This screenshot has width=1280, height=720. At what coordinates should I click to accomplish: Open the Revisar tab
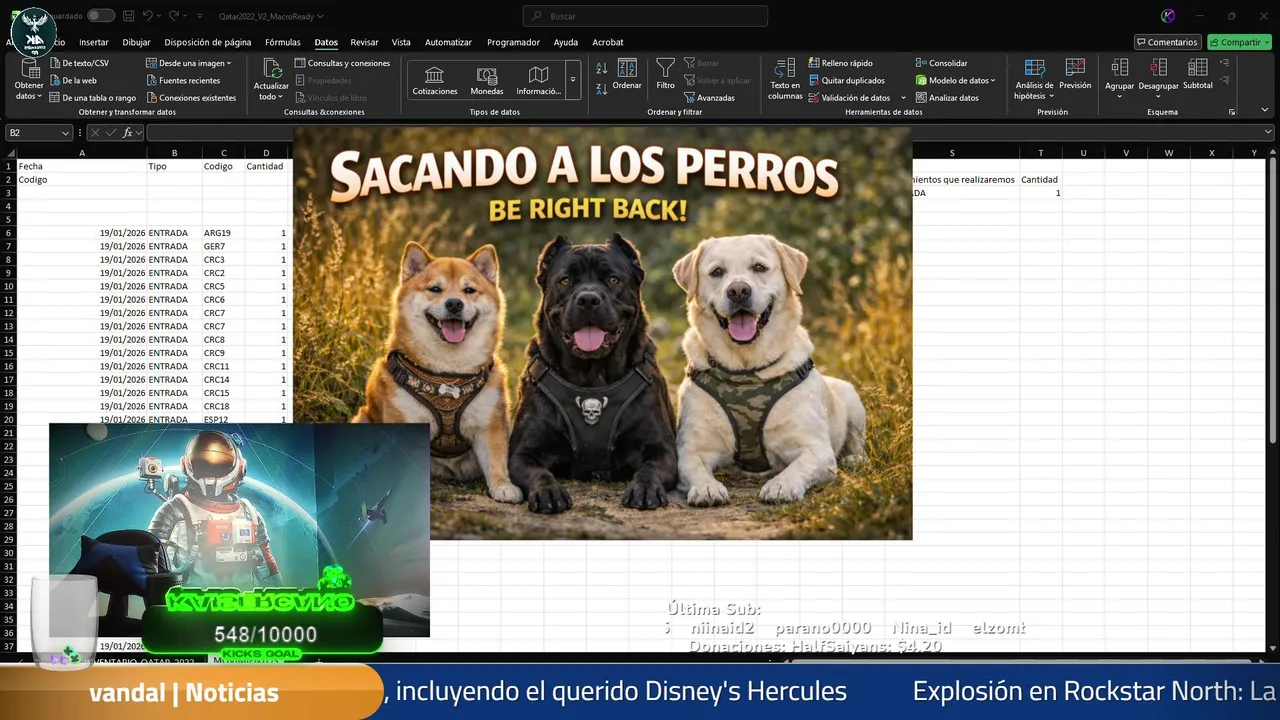click(x=364, y=42)
